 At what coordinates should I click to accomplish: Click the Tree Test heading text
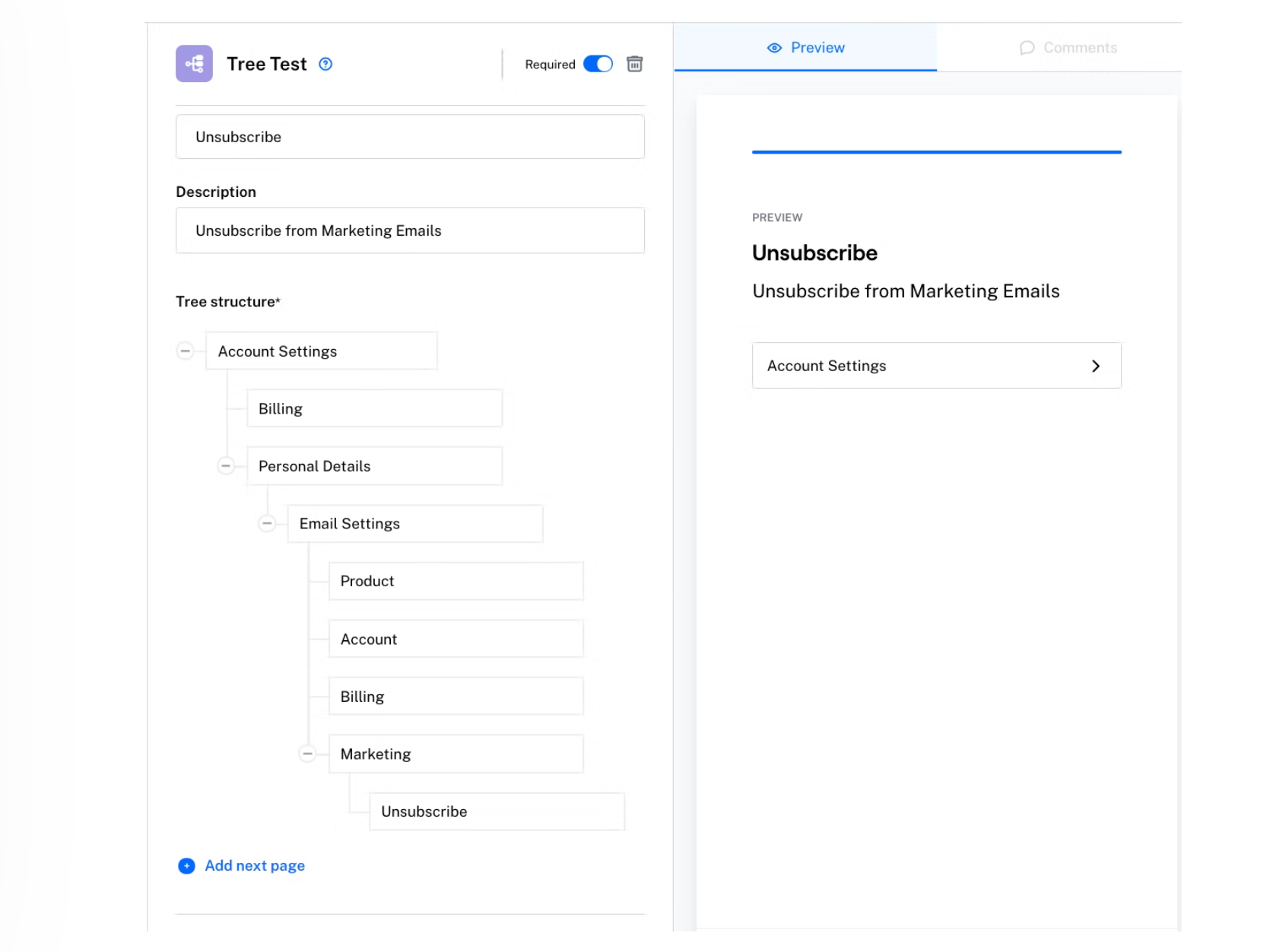click(x=267, y=64)
